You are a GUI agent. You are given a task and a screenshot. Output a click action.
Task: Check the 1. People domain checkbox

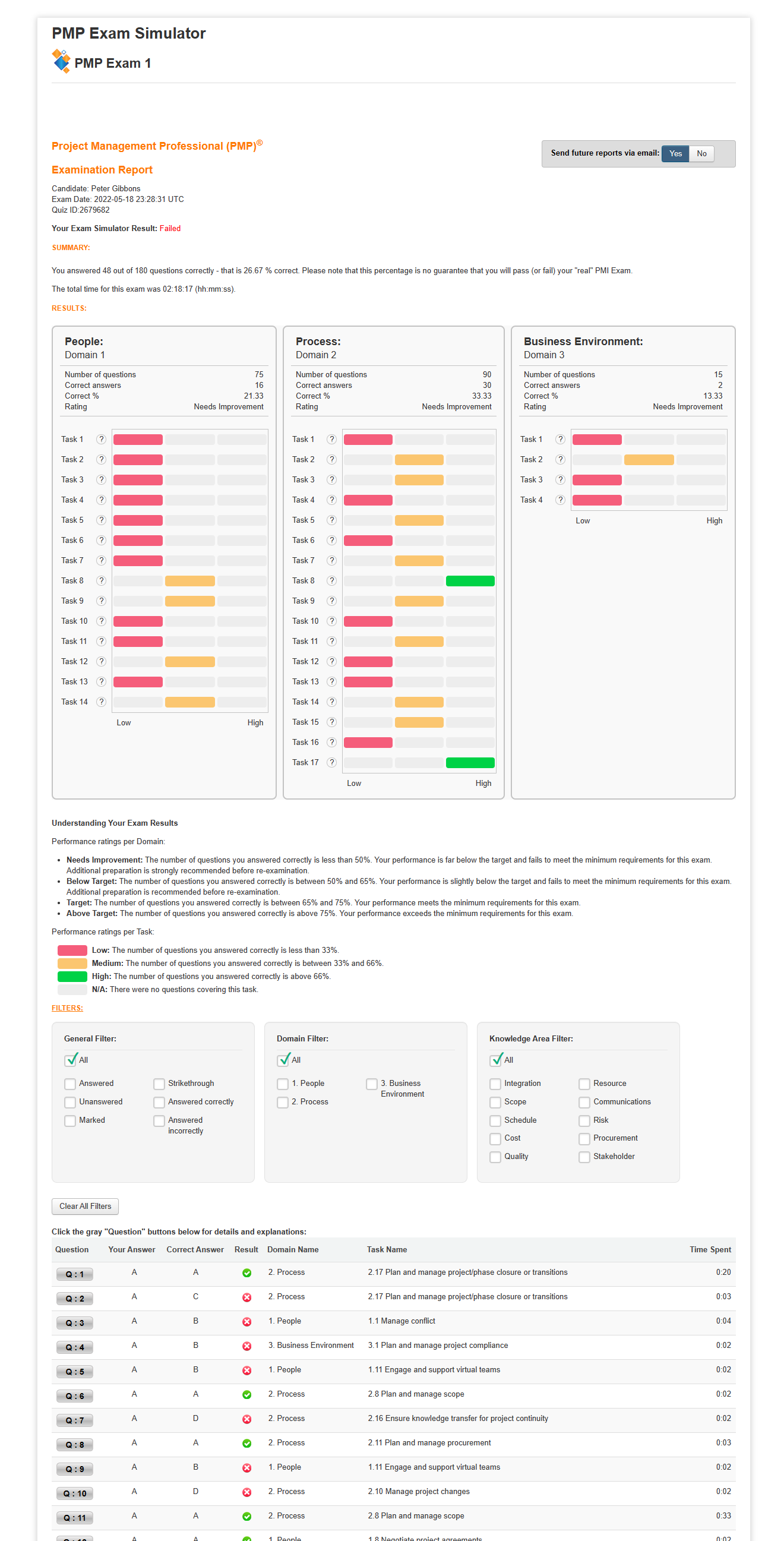283,1084
